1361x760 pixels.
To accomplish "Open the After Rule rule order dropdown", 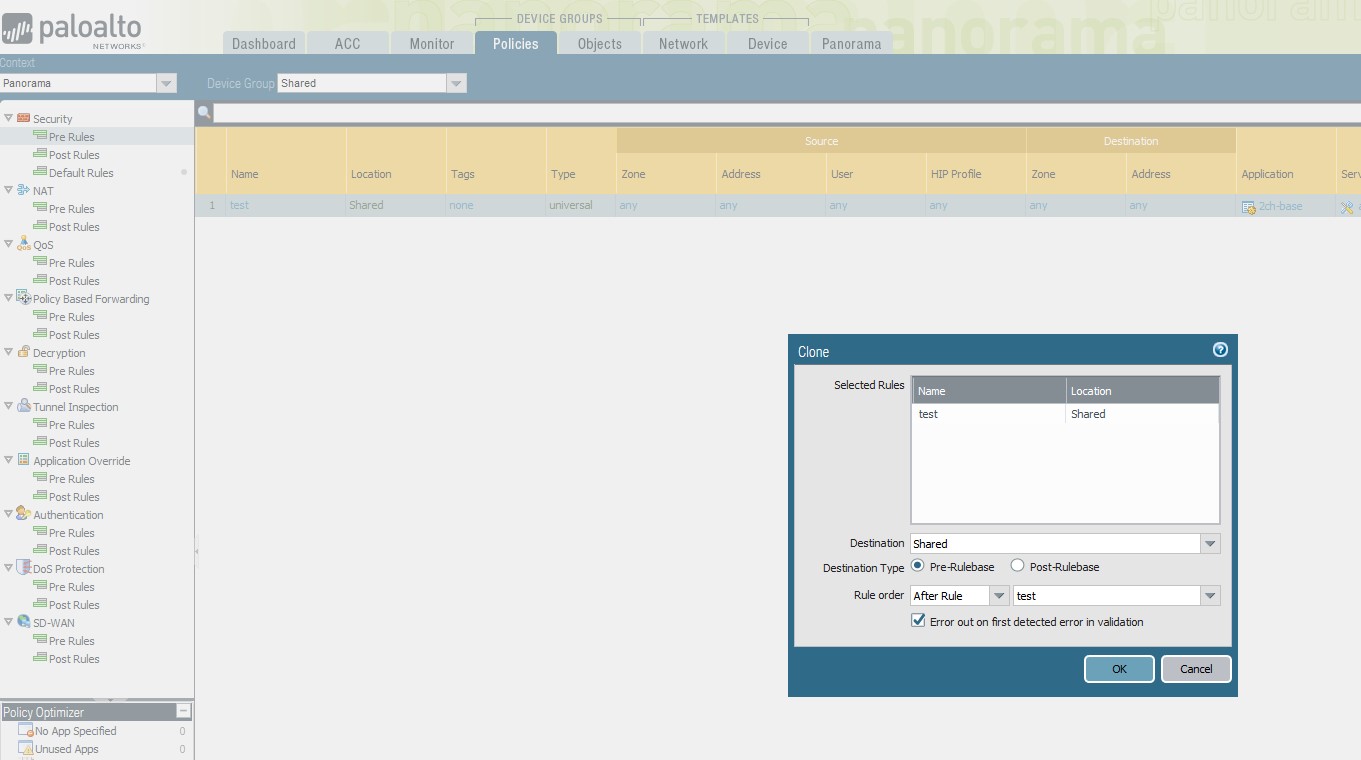I will 997,595.
